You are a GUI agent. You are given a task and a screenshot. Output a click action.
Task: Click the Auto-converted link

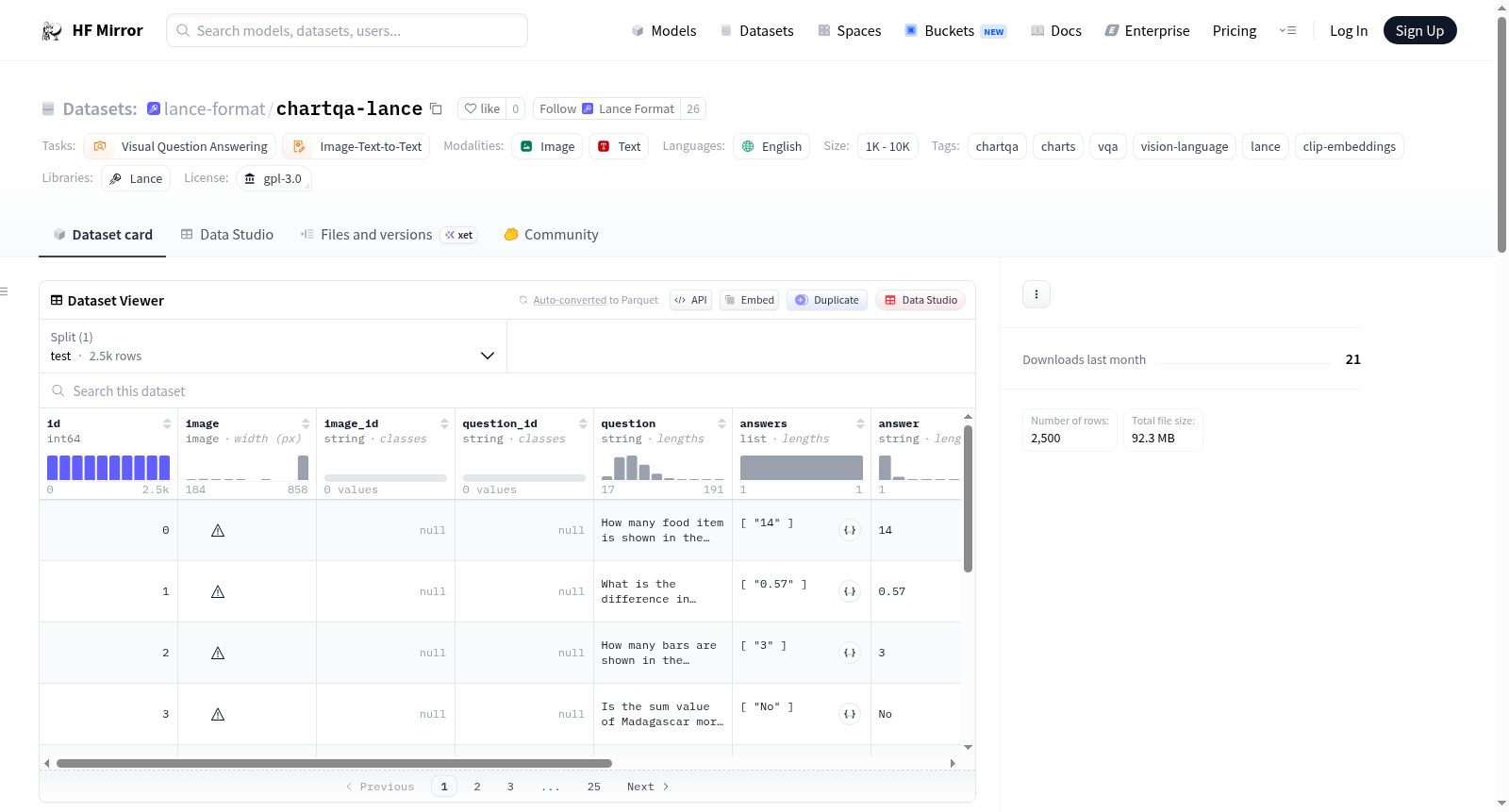[570, 301]
